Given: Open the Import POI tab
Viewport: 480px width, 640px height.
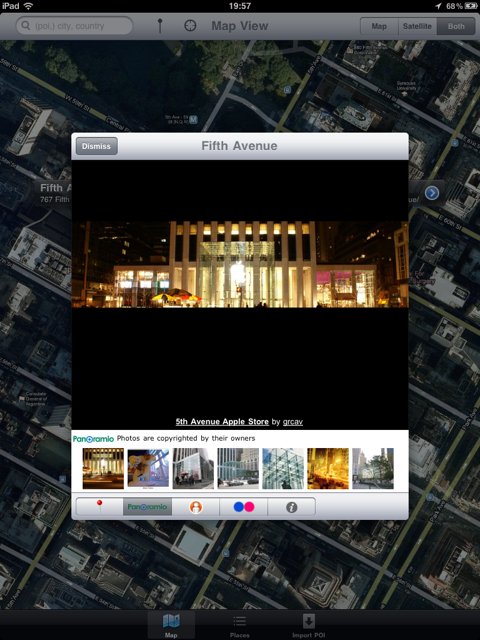Looking at the screenshot, I should (309, 625).
